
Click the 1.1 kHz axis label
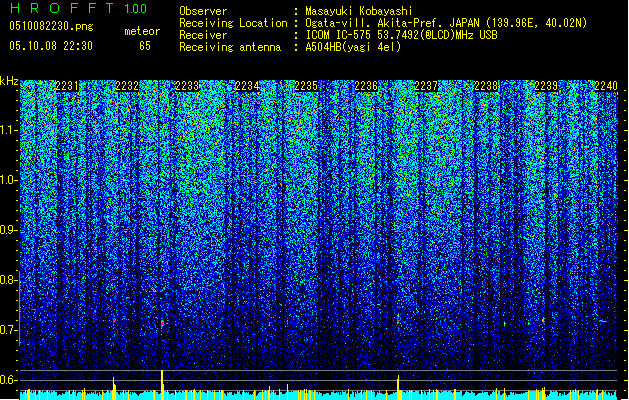click(x=9, y=130)
